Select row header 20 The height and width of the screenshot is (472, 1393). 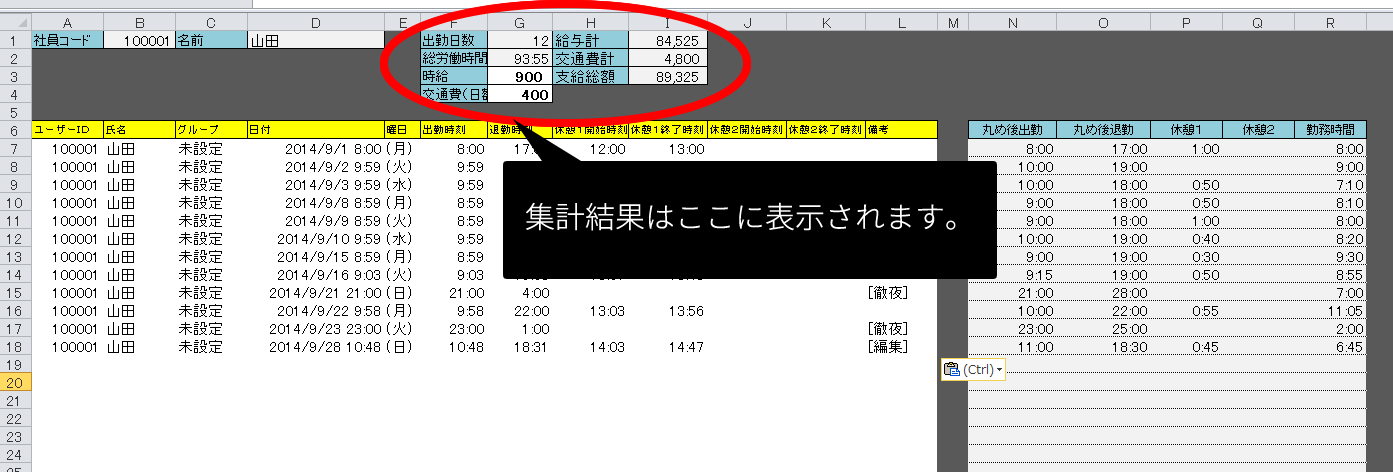[x=16, y=382]
